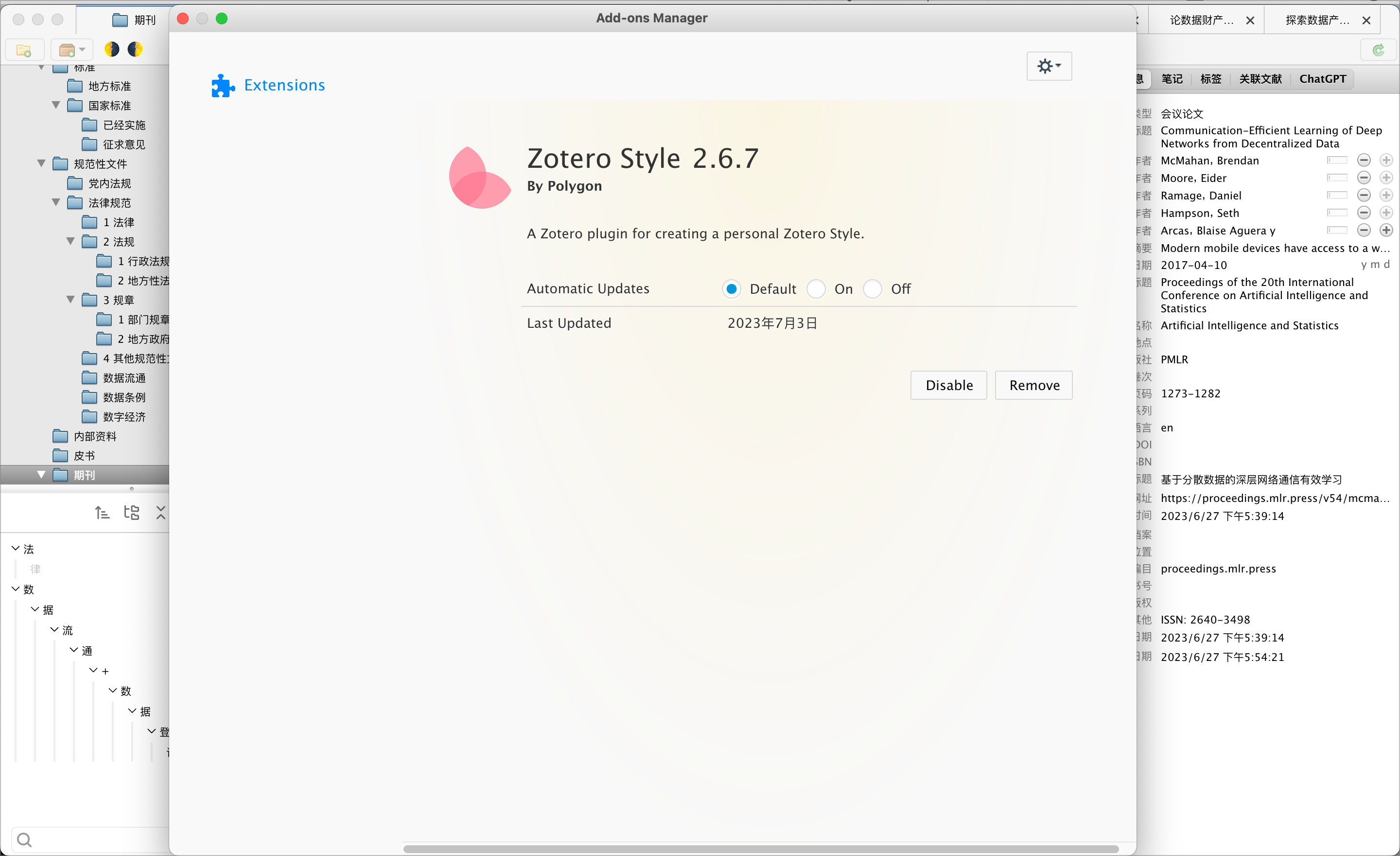Select the Off automatic updates radio button
Viewport: 1400px width, 856px height.
pyautogui.click(x=872, y=289)
